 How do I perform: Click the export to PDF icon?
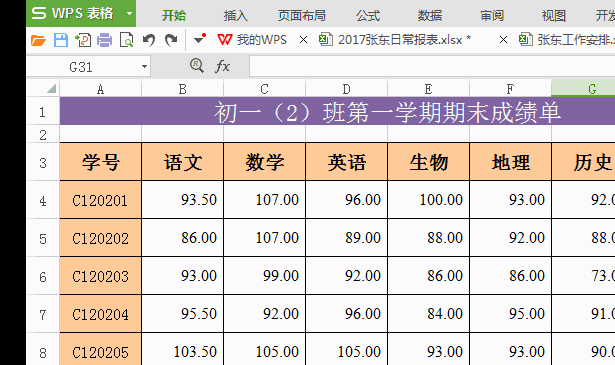pos(83,40)
